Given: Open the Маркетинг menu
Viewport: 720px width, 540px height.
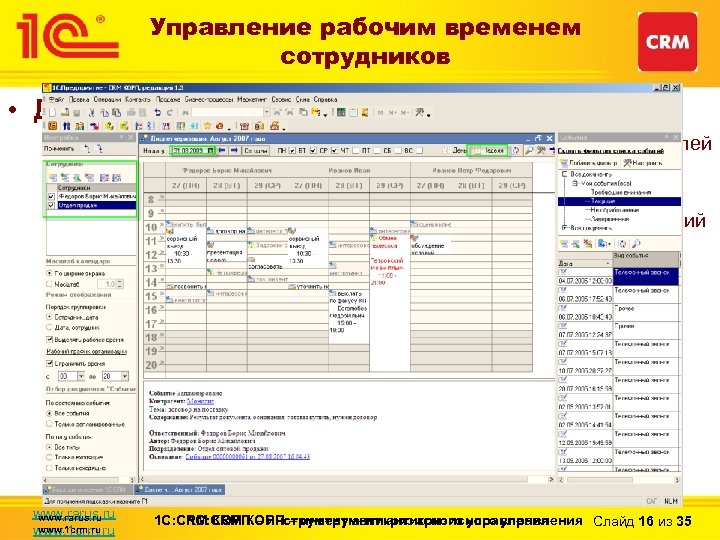Looking at the screenshot, I should pos(252,99).
